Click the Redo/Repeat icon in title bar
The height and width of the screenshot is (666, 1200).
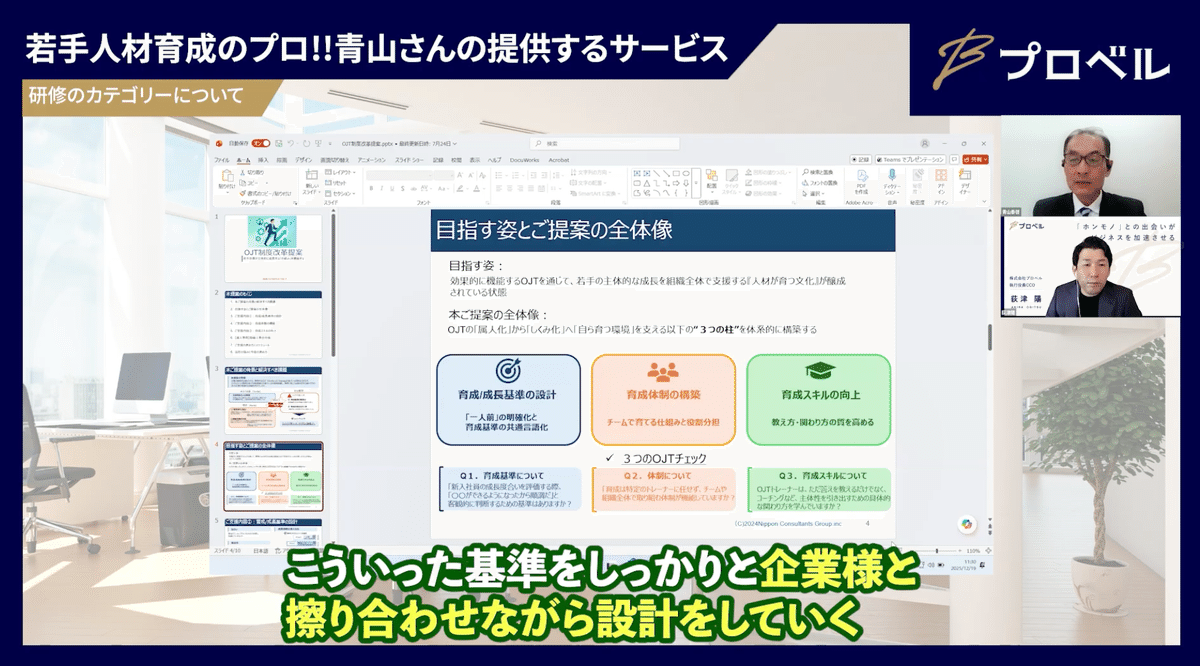pyautogui.click(x=307, y=143)
